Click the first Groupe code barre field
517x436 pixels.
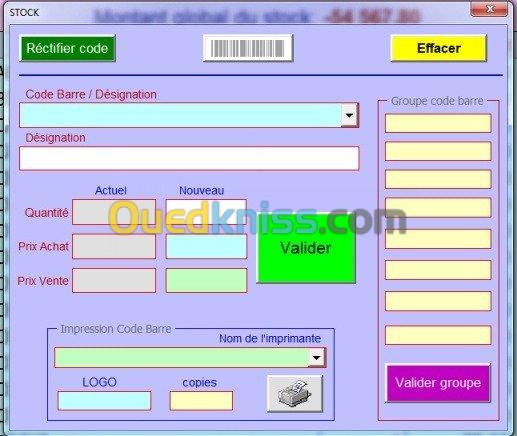coord(438,123)
